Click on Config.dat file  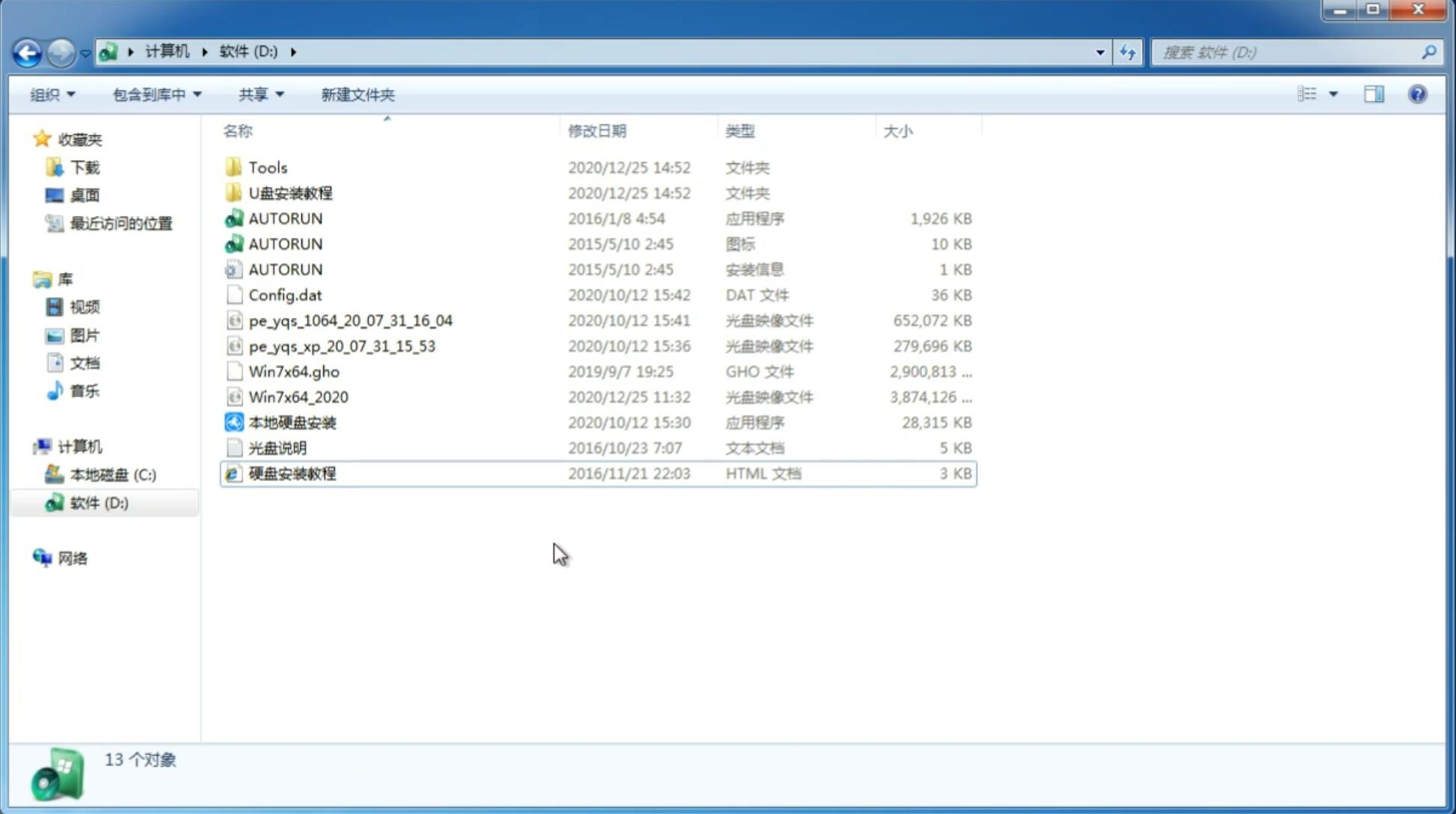coord(285,294)
